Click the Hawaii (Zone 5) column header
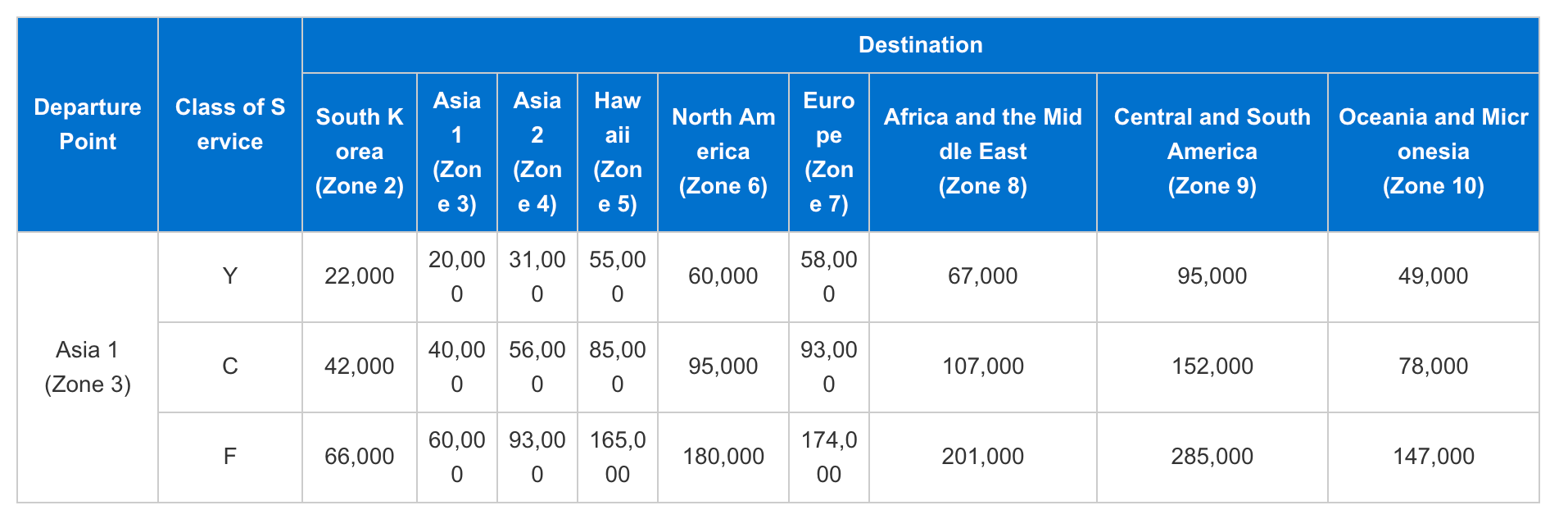 tap(618, 152)
